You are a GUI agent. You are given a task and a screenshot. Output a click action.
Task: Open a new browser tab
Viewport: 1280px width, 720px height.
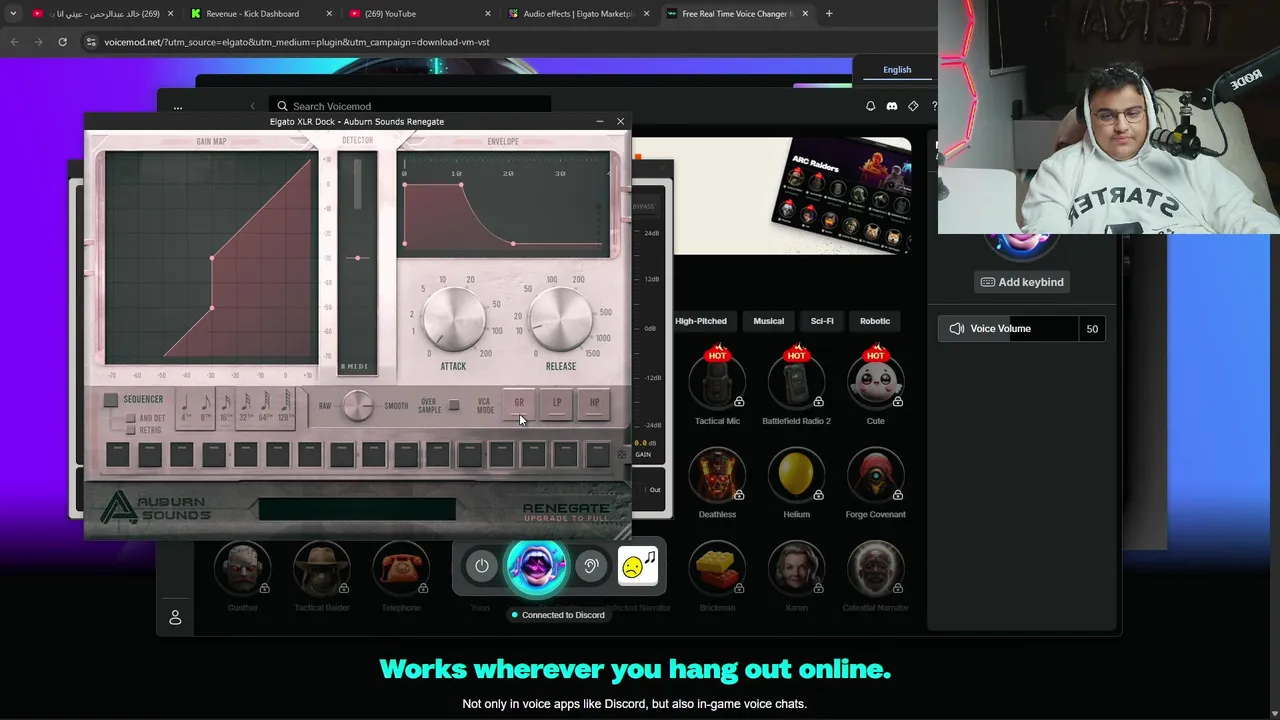829,14
